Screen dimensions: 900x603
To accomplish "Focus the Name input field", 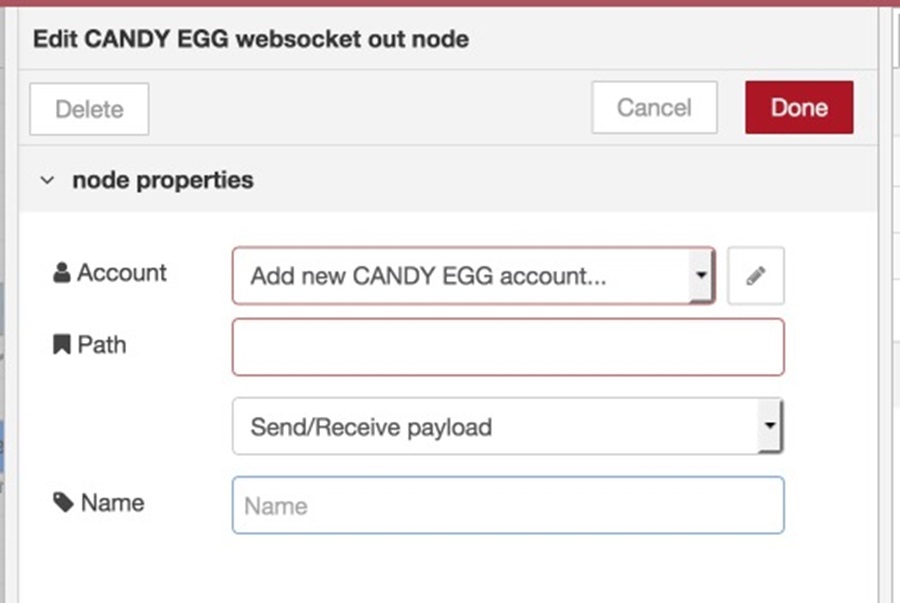I will point(508,505).
